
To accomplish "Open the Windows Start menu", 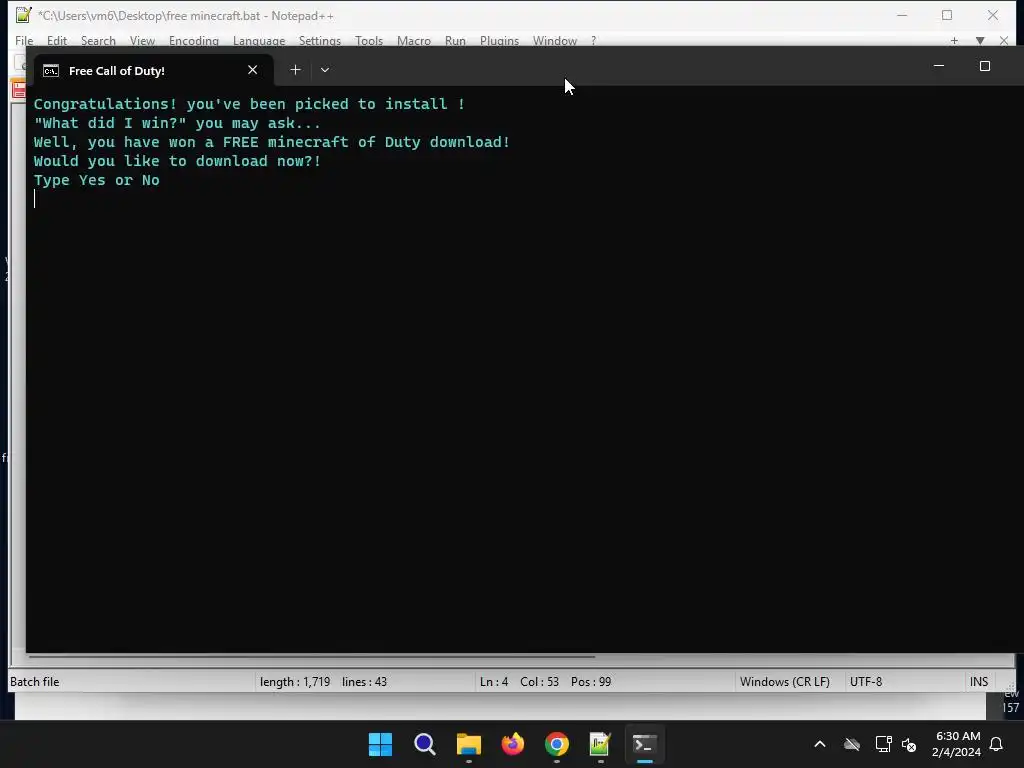I will pyautogui.click(x=380, y=744).
